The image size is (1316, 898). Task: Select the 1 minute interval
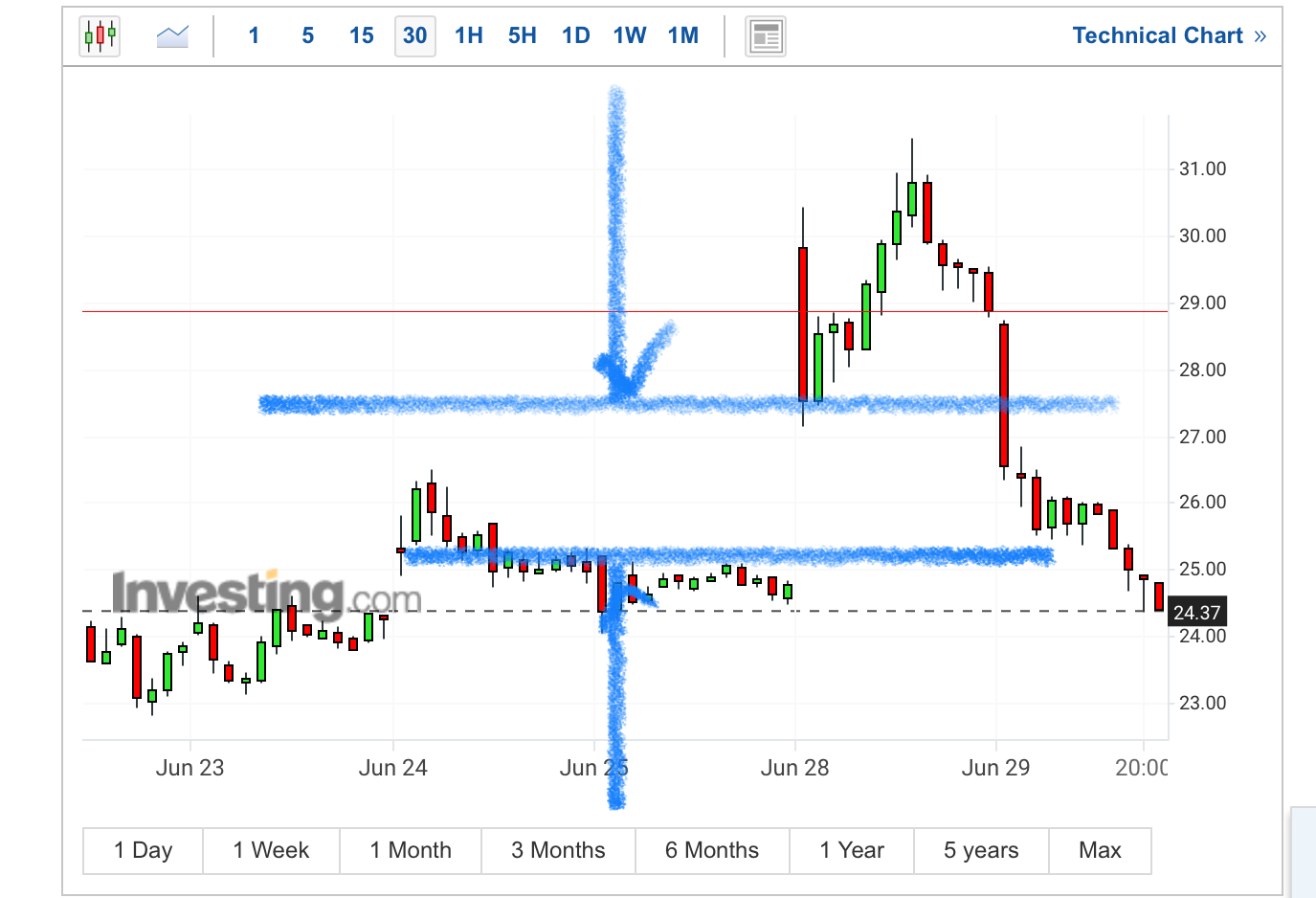coord(254,36)
